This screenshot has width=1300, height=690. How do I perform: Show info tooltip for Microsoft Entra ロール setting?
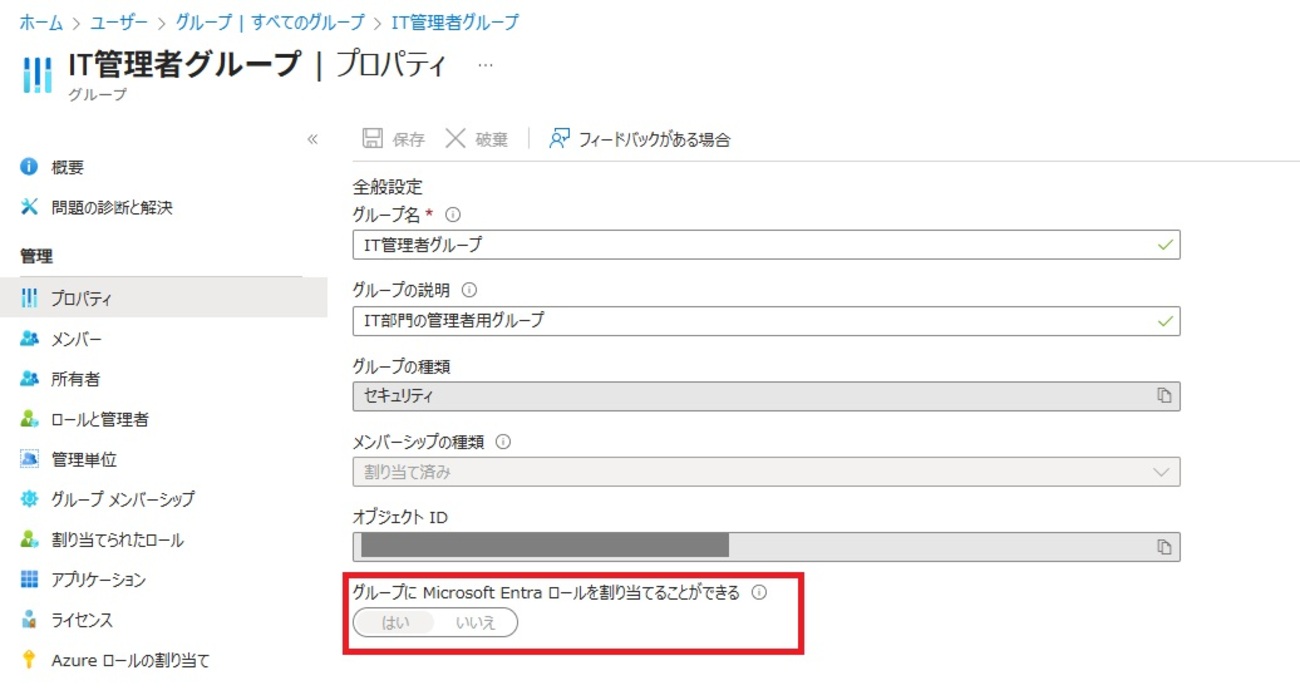(x=759, y=592)
